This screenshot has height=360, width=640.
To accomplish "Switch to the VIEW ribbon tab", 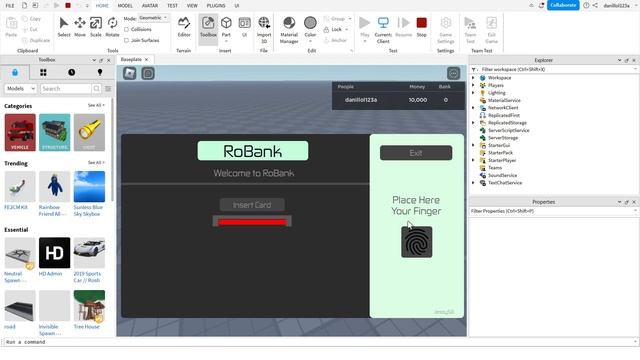I will click(192, 6).
